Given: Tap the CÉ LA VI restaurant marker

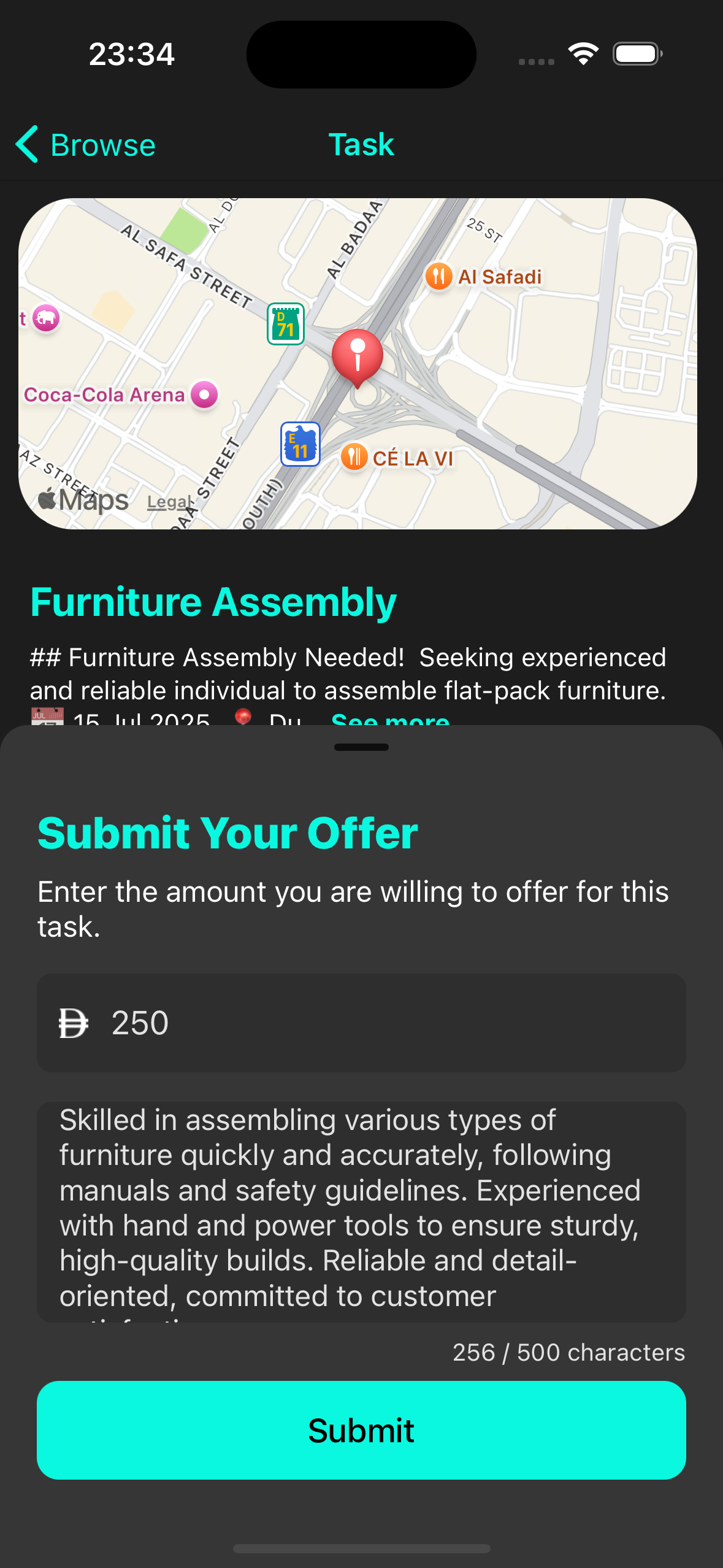Looking at the screenshot, I should (354, 457).
